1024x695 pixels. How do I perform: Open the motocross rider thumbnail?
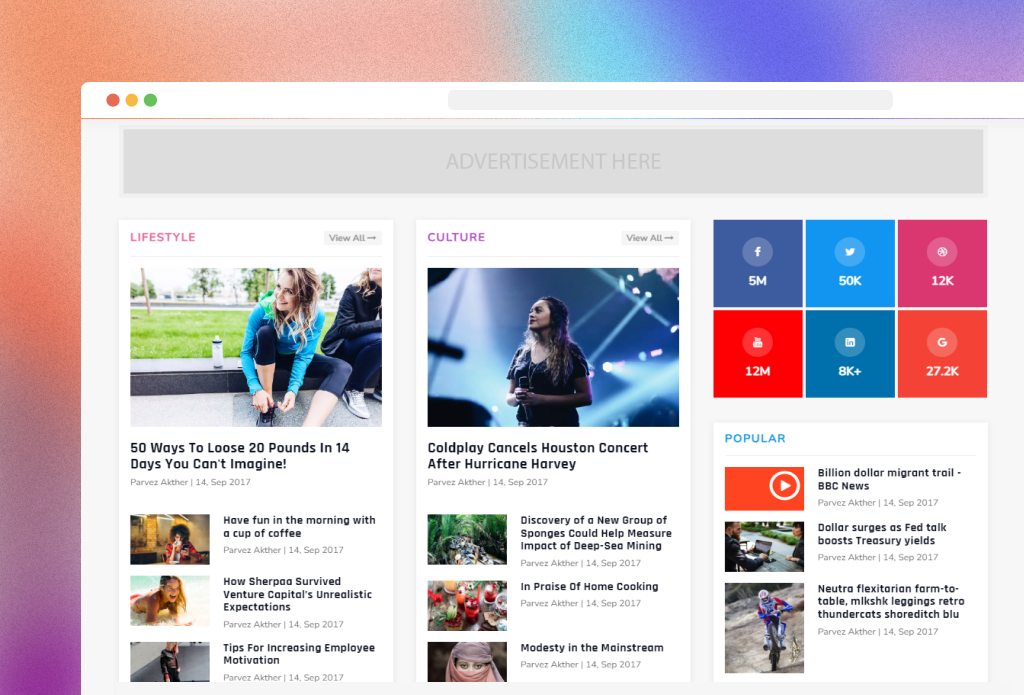tap(764, 628)
